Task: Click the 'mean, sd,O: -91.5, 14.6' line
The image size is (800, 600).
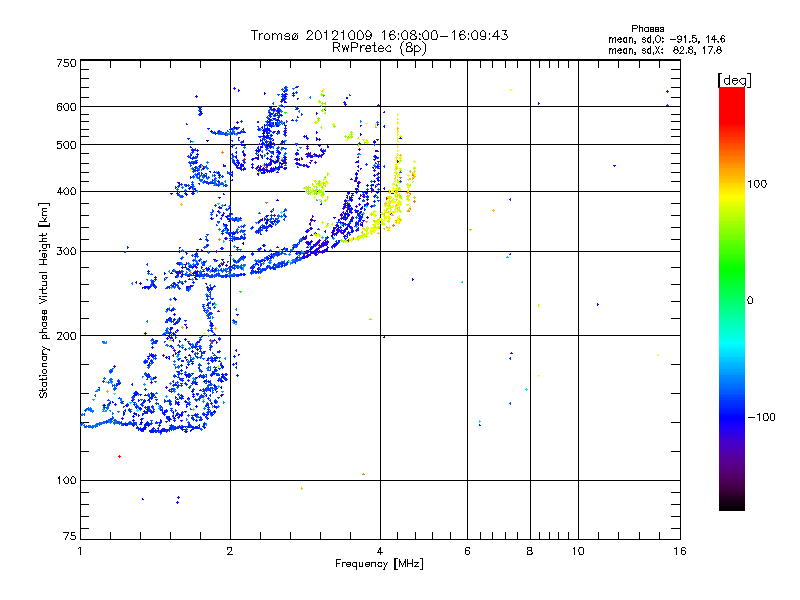Action: (666, 39)
